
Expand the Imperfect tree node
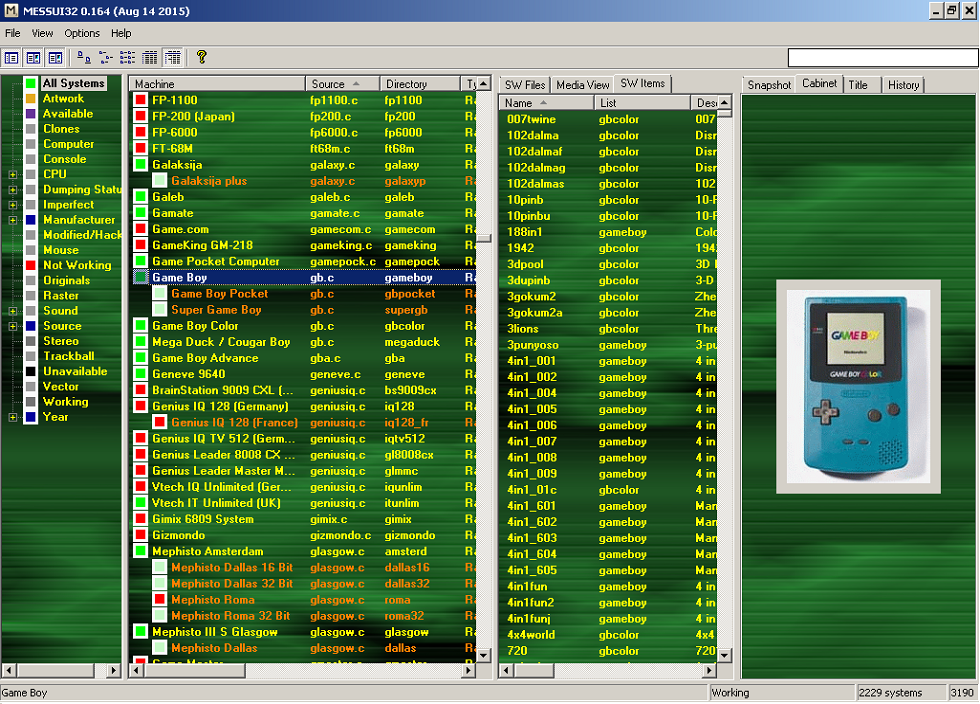coord(12,204)
